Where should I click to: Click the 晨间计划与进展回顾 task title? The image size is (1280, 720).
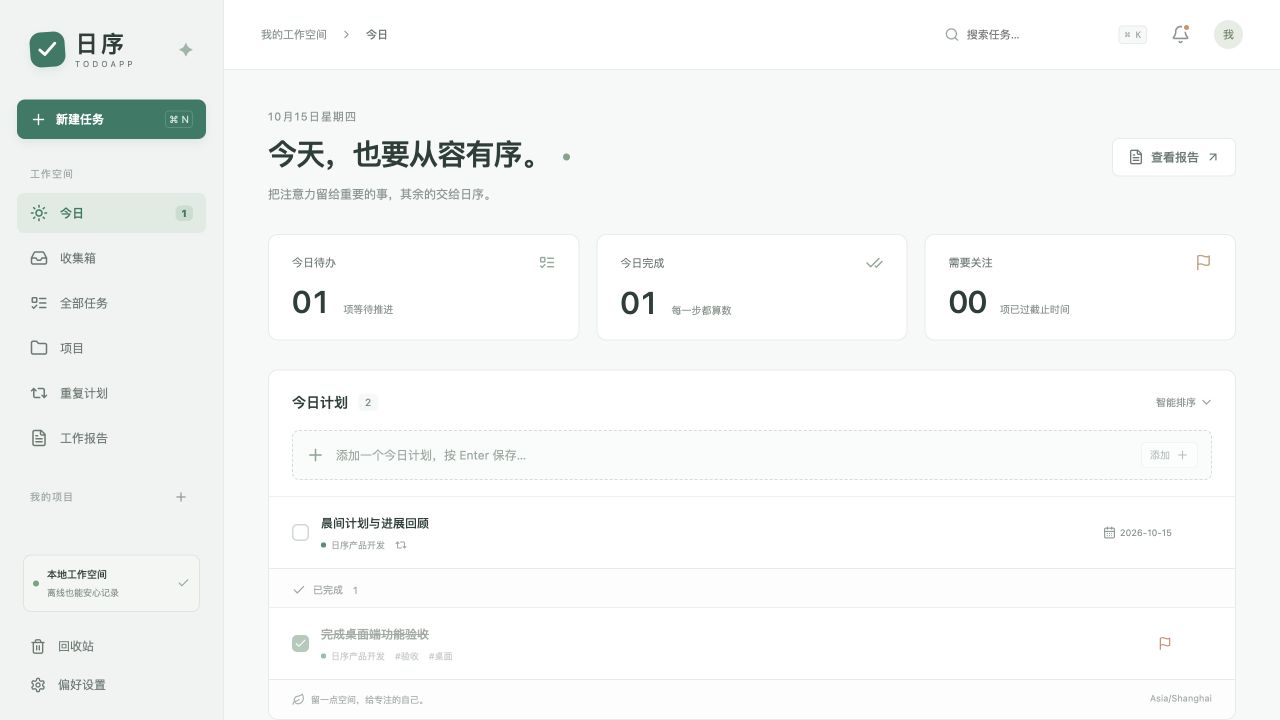pos(375,523)
